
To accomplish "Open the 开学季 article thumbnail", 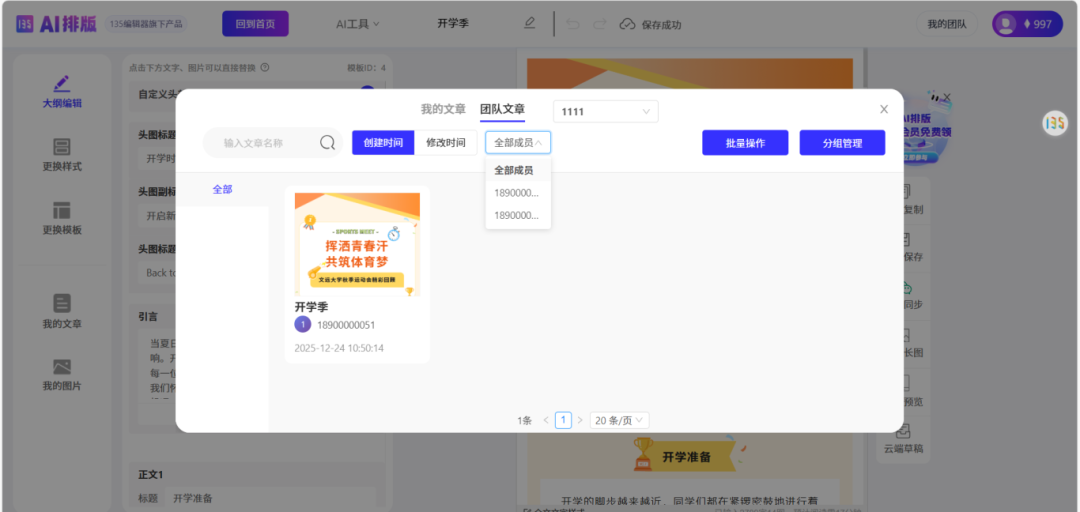I will (357, 244).
